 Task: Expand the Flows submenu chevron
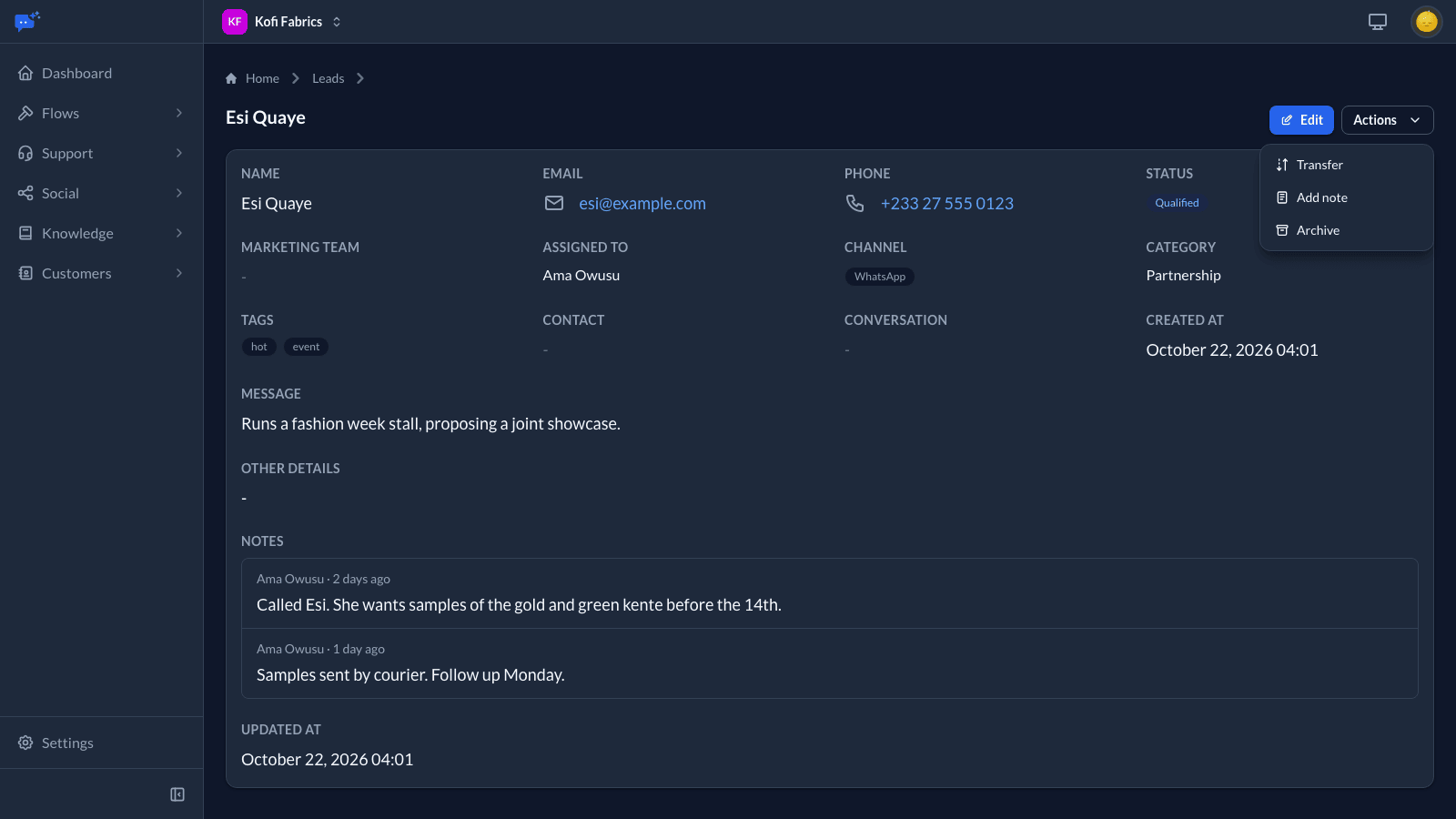click(179, 113)
